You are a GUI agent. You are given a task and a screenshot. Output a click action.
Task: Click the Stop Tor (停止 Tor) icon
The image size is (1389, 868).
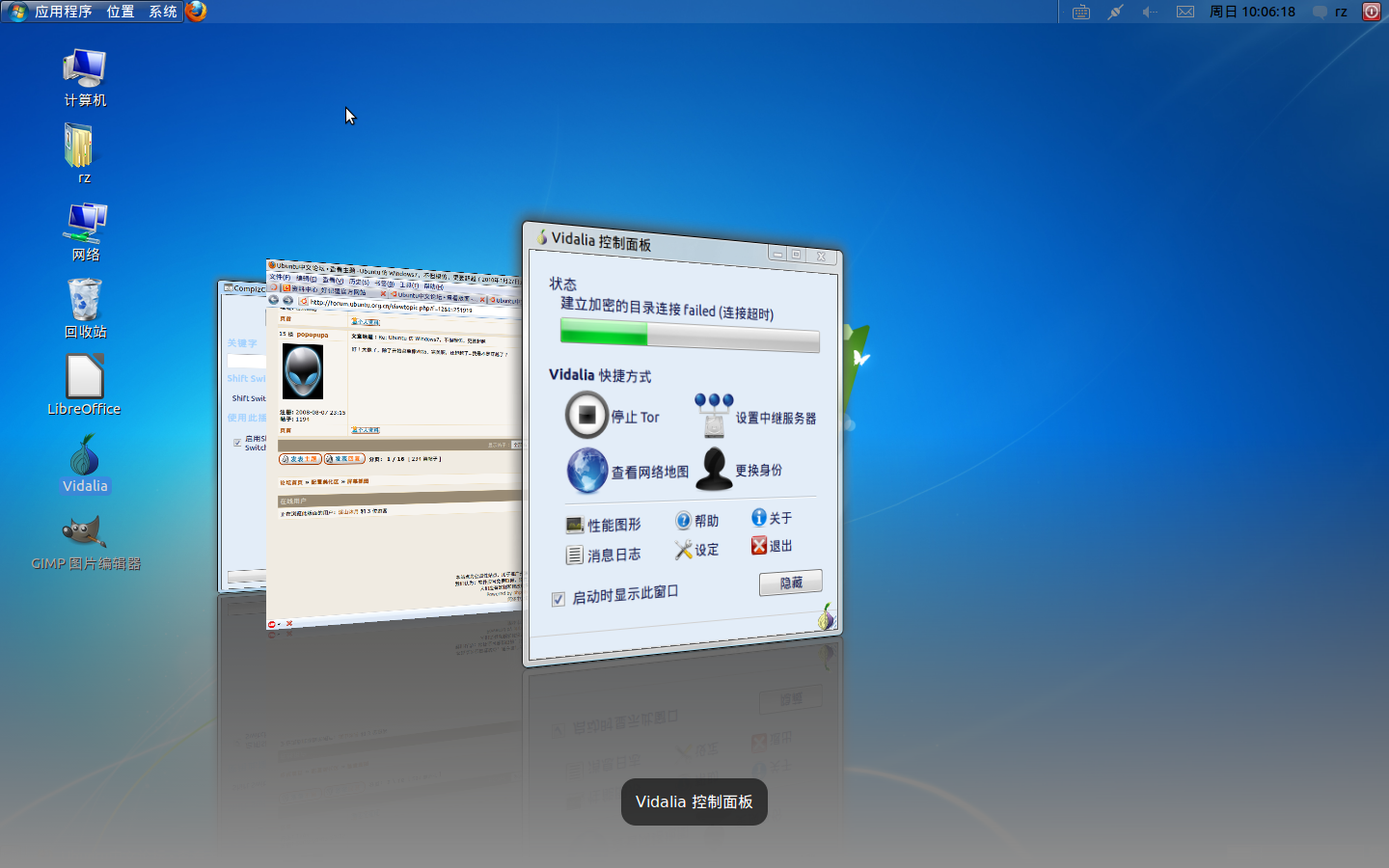pyautogui.click(x=586, y=415)
